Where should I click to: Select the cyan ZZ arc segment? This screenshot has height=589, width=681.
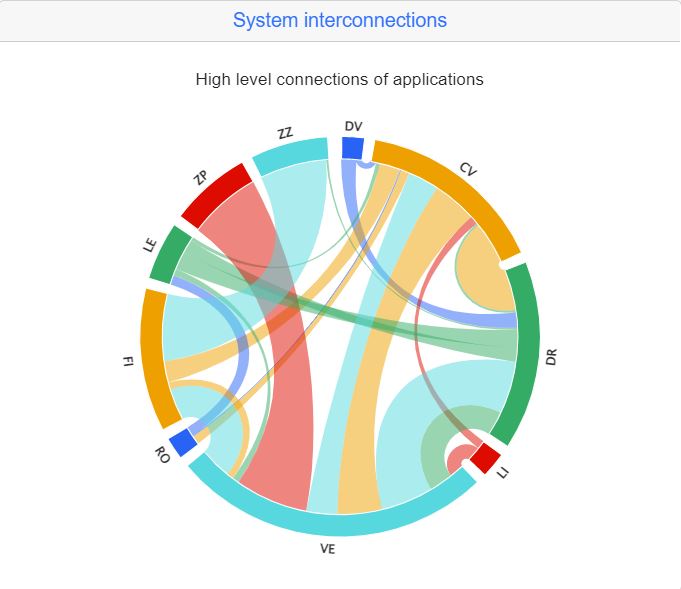click(290, 156)
